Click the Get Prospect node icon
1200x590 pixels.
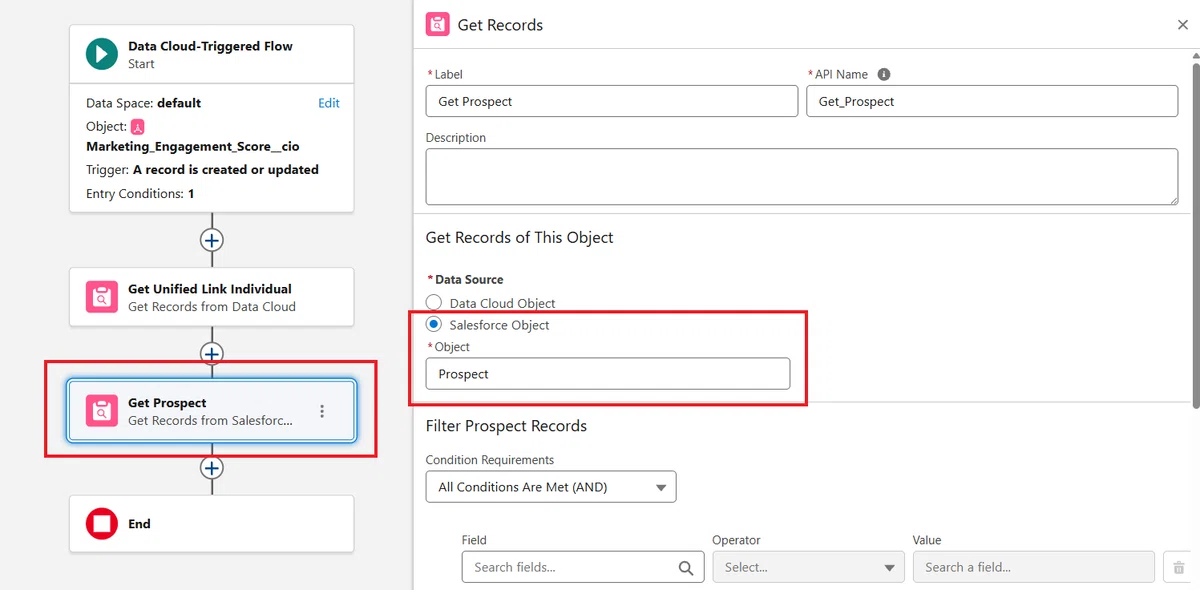click(x=102, y=411)
